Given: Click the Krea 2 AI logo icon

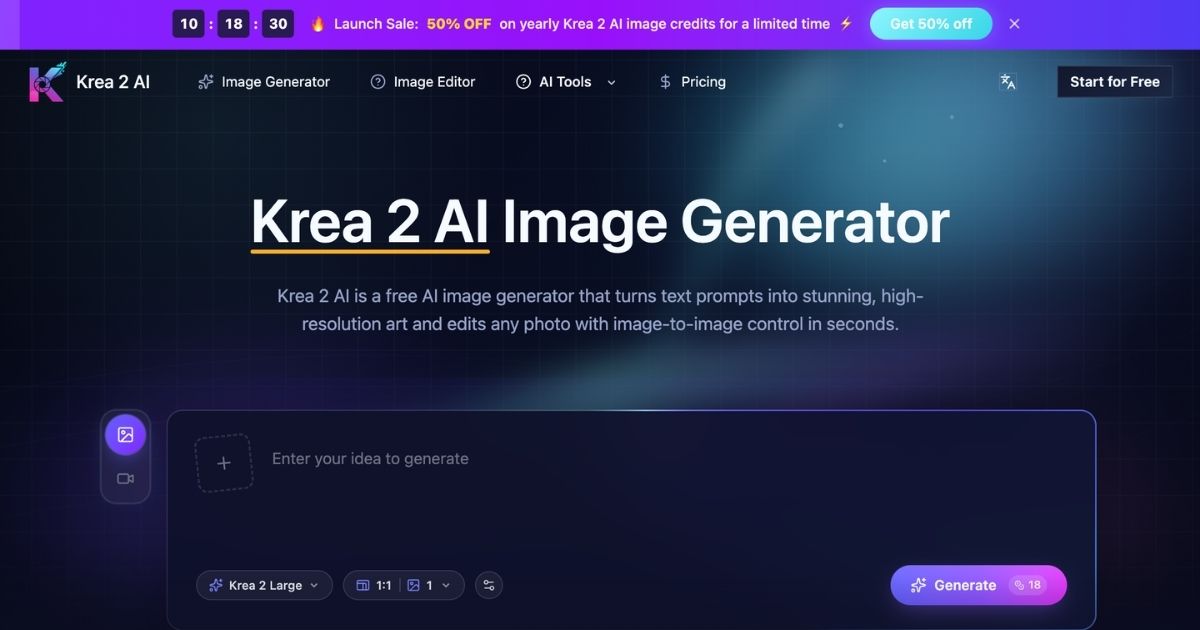Looking at the screenshot, I should (46, 82).
